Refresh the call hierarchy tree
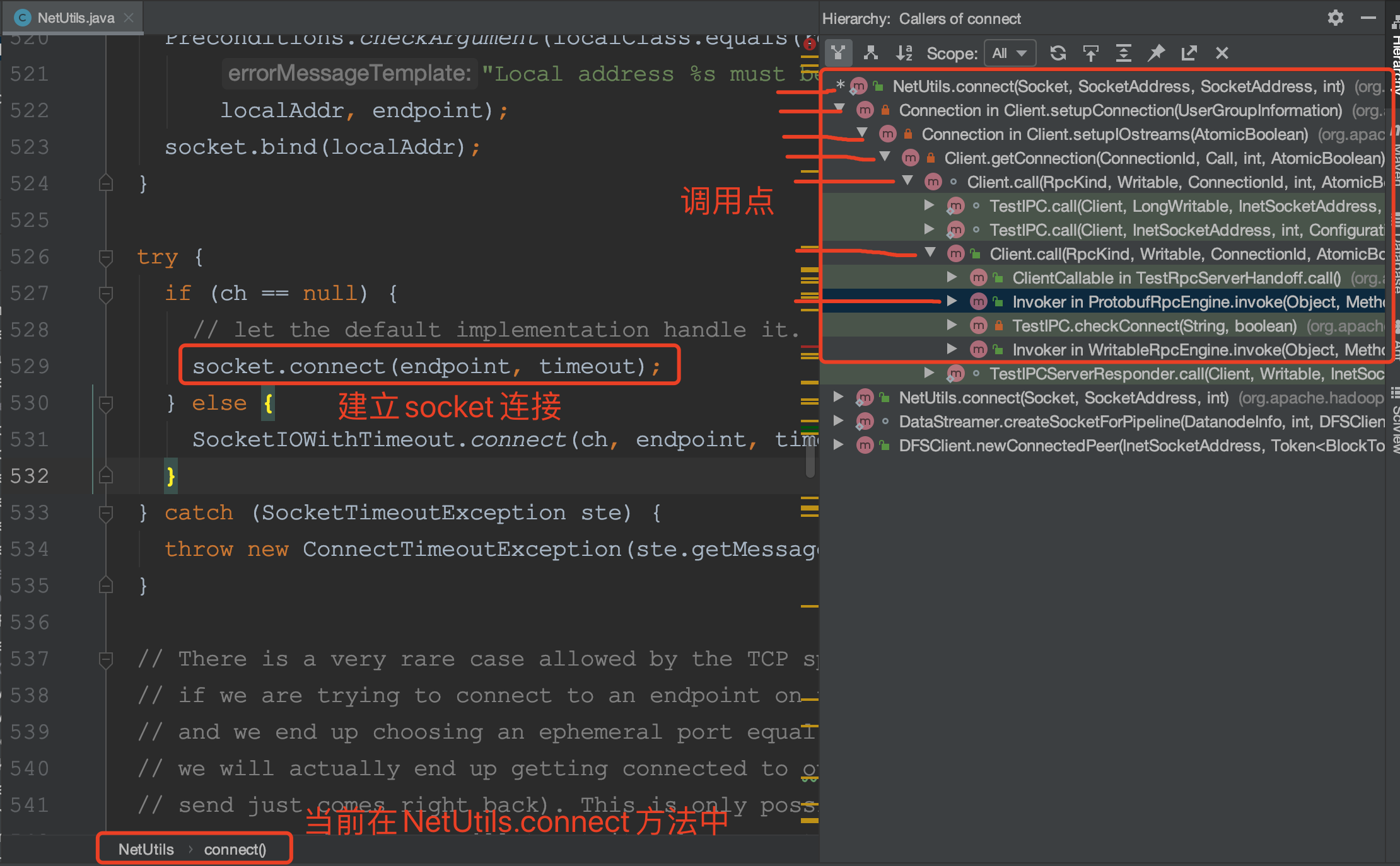 [1059, 53]
